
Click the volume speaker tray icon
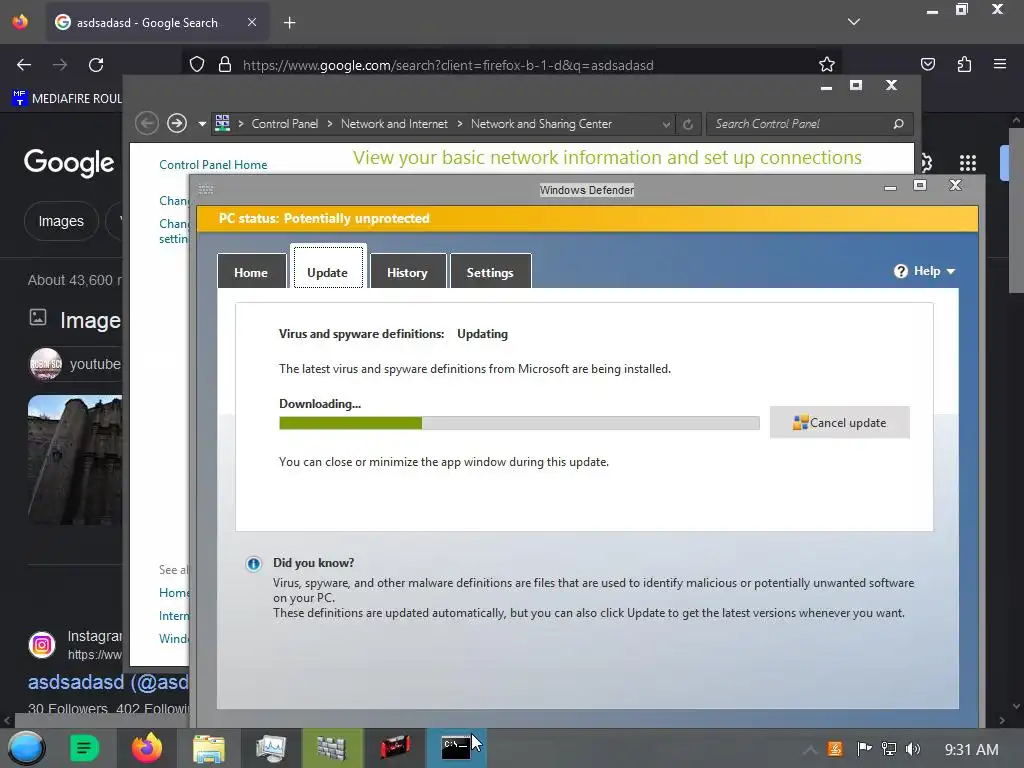point(913,749)
